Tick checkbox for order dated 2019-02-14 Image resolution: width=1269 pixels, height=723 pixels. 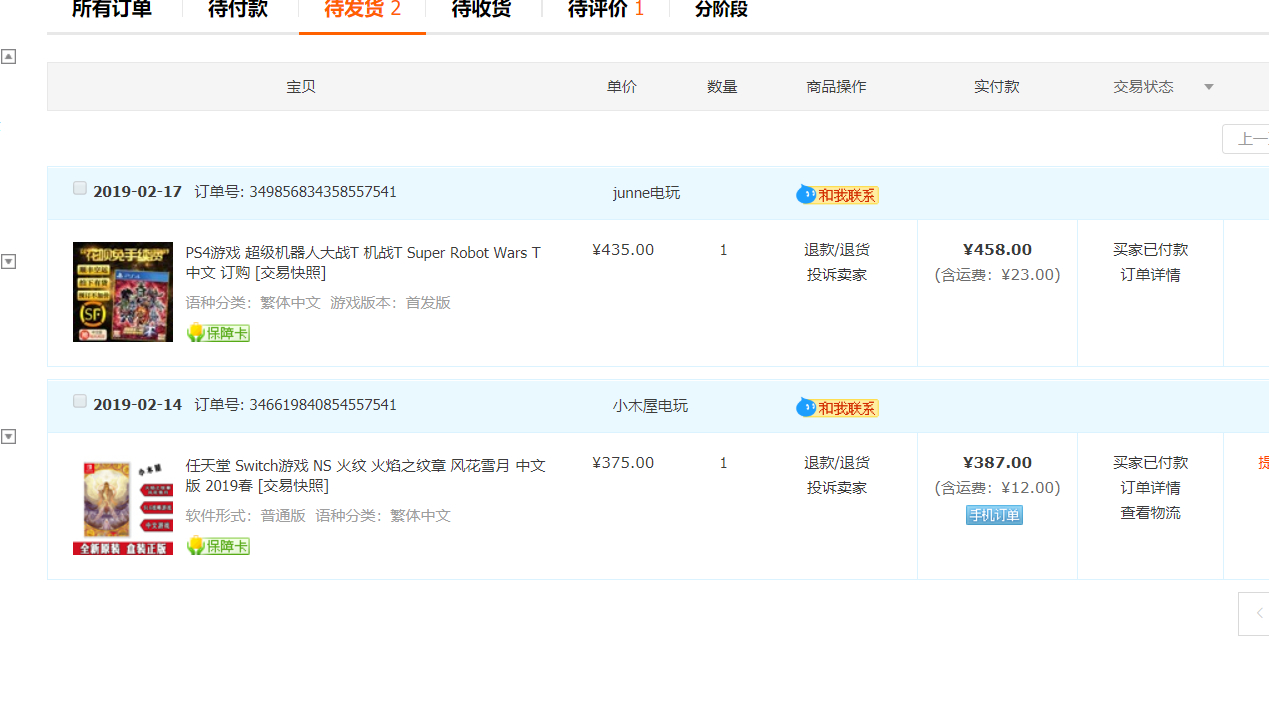(80, 401)
